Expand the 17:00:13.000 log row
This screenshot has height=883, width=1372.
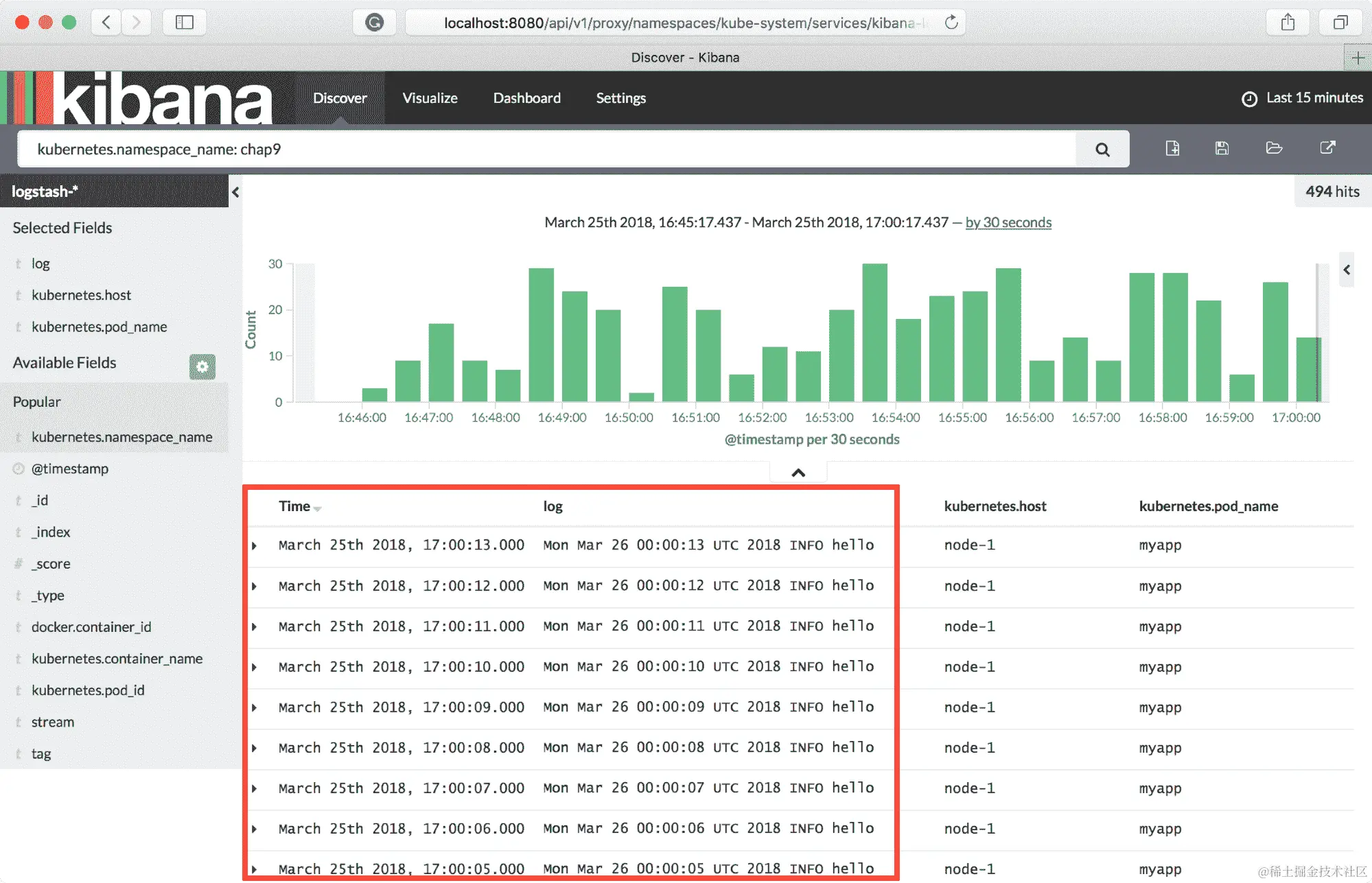(255, 546)
